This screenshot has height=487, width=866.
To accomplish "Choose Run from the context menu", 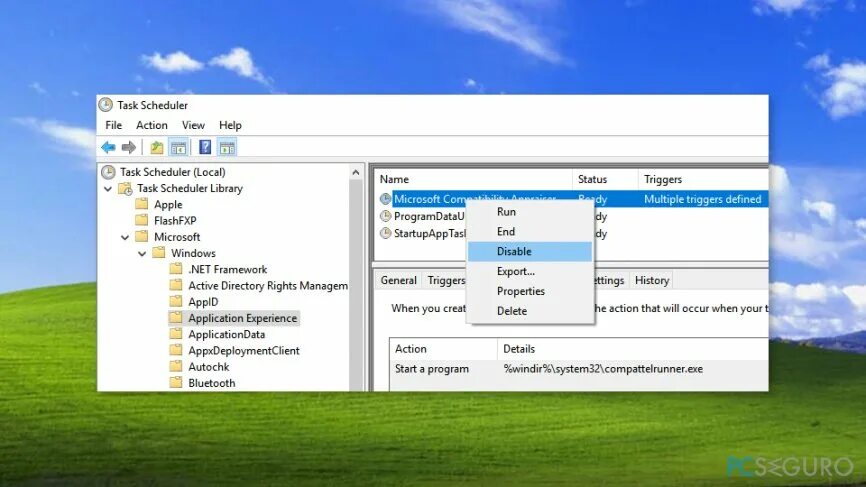I will (x=530, y=211).
